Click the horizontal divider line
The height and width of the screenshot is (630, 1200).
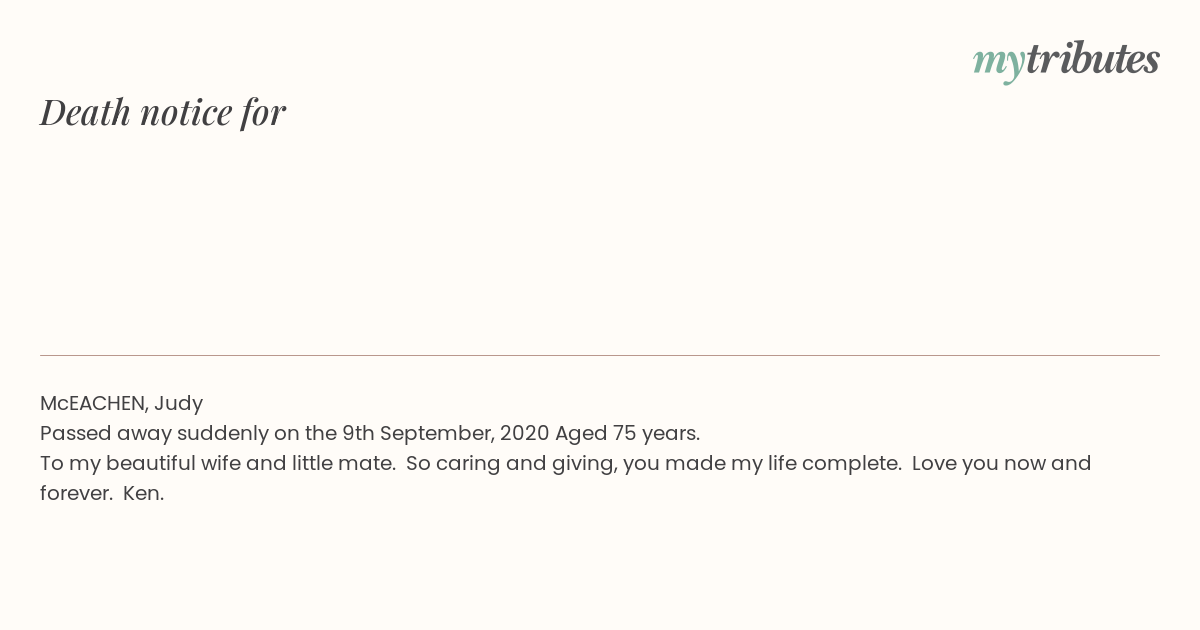[x=600, y=355]
